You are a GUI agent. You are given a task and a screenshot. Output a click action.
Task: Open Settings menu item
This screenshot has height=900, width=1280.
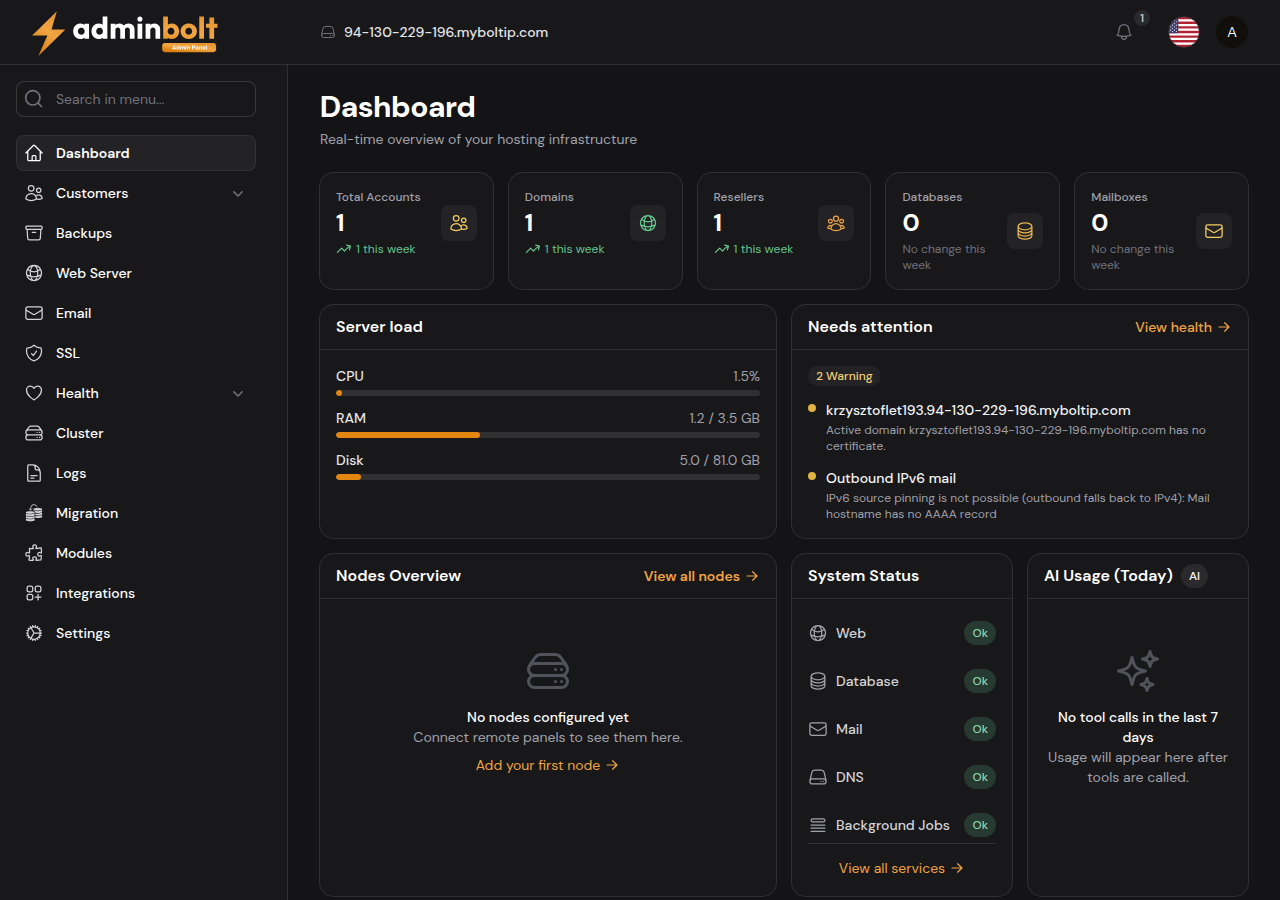click(x=136, y=633)
